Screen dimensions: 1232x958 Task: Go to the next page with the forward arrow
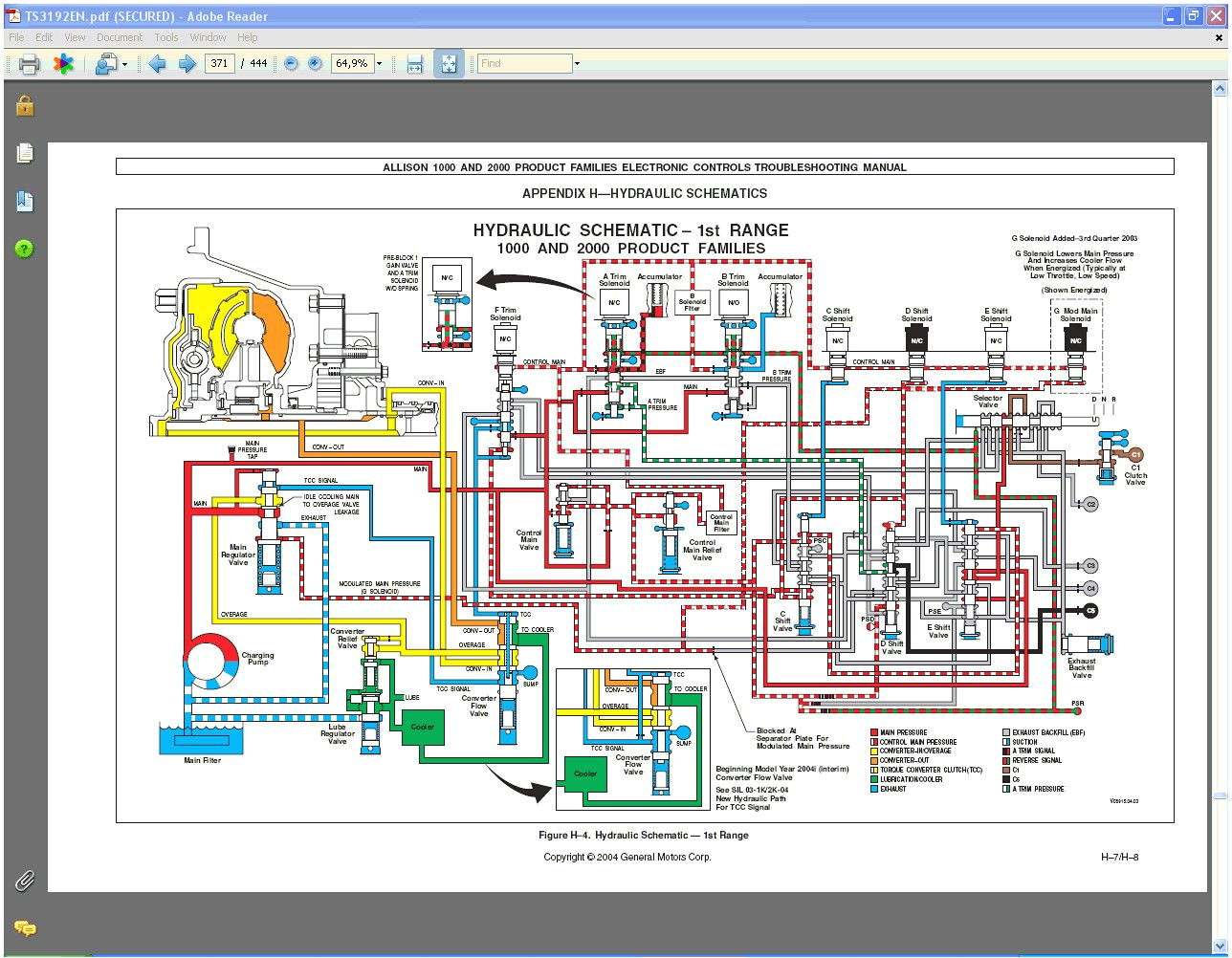click(x=186, y=63)
